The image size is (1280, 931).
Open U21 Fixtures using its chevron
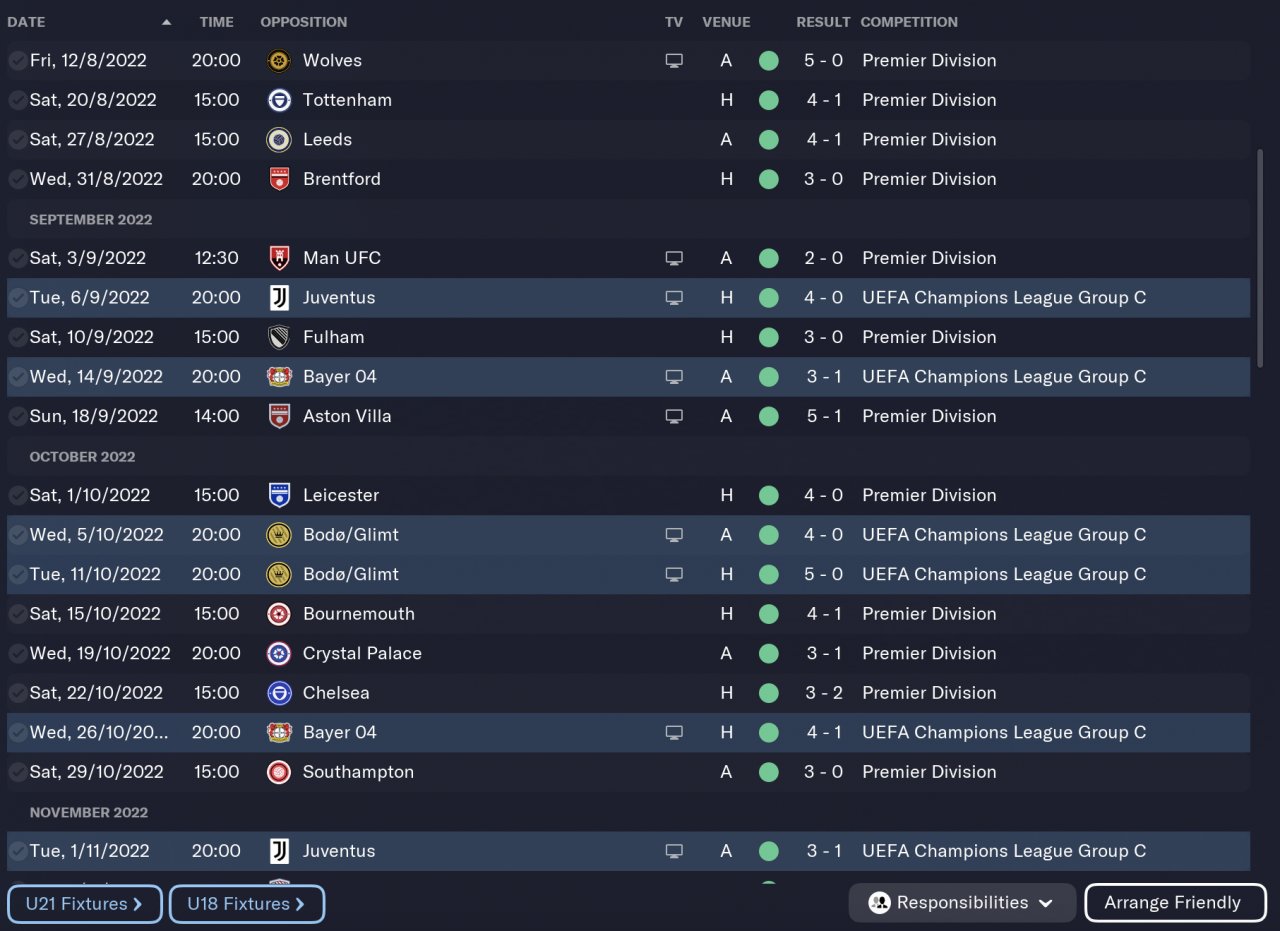coord(137,904)
